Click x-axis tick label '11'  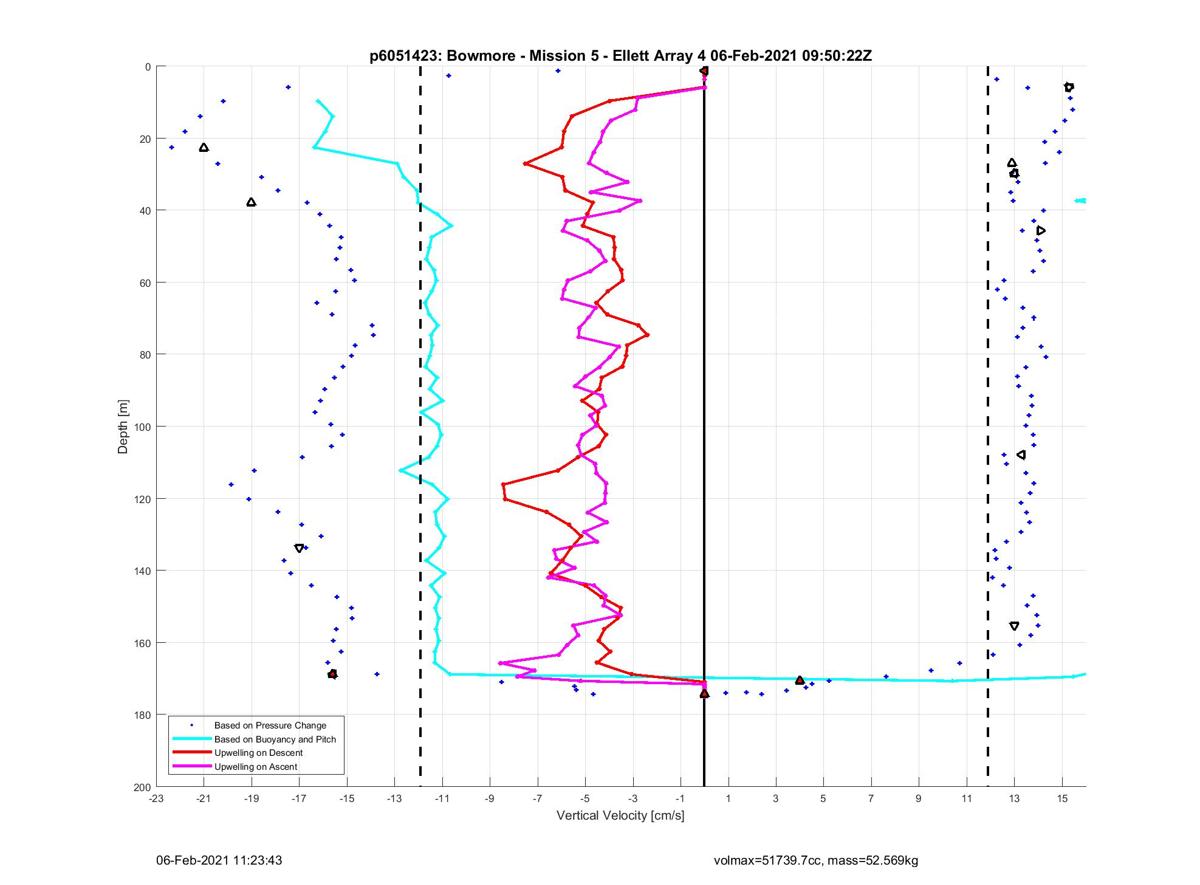tap(966, 798)
